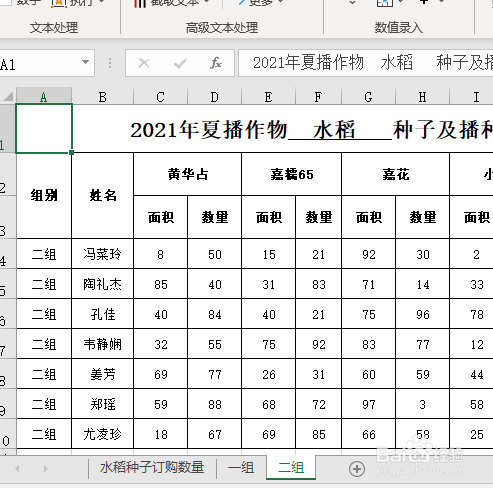Click the insert function fx icon
This screenshot has width=493, height=488.
(216, 63)
